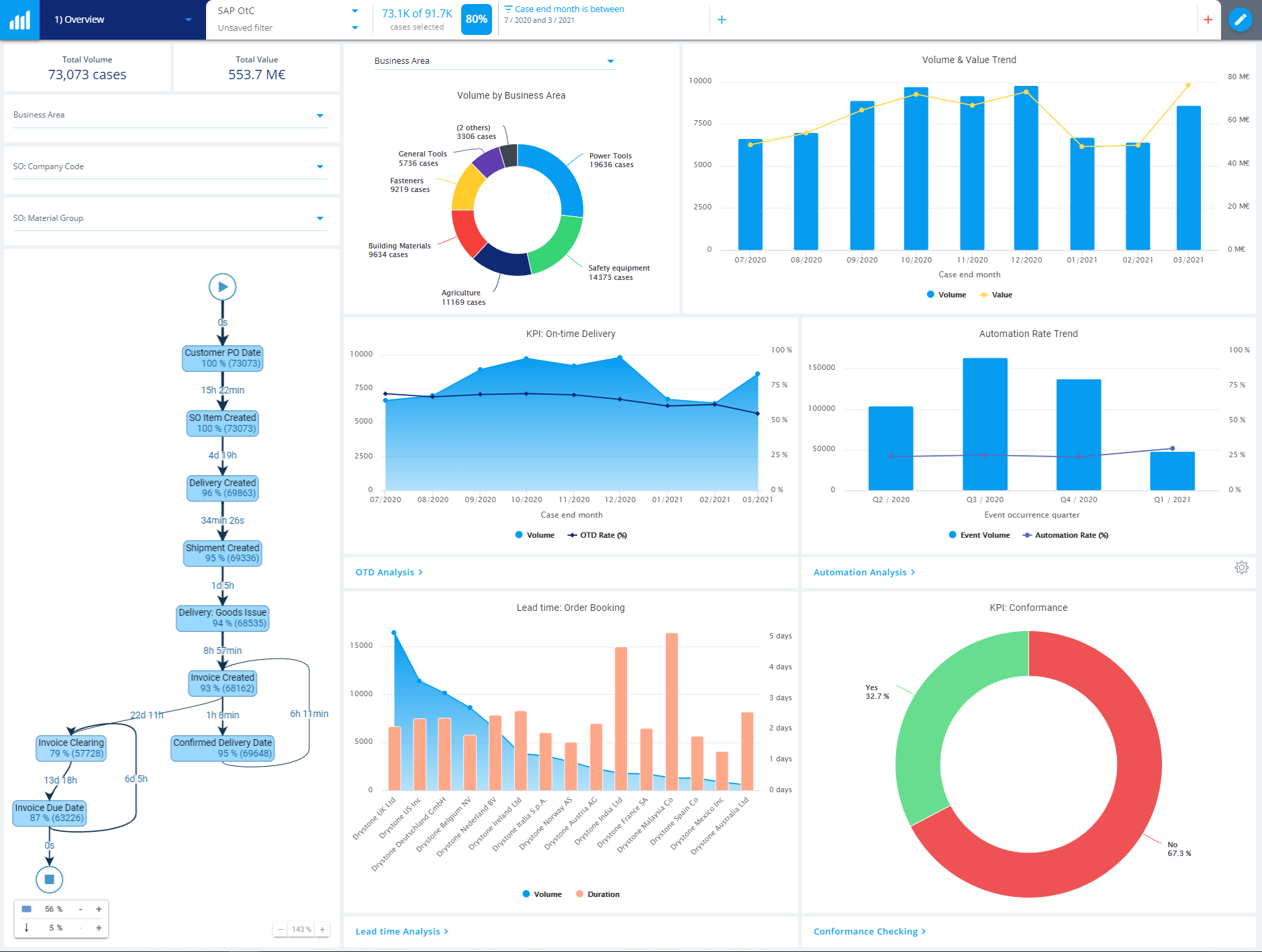Click the process start play node
Viewport: 1262px width, 952px height.
(x=222, y=287)
